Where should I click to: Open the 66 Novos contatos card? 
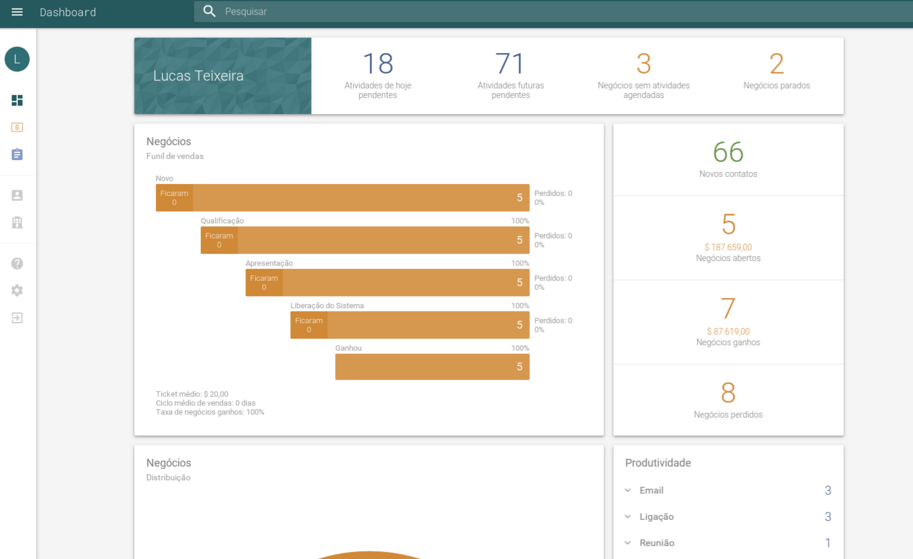[x=728, y=159]
